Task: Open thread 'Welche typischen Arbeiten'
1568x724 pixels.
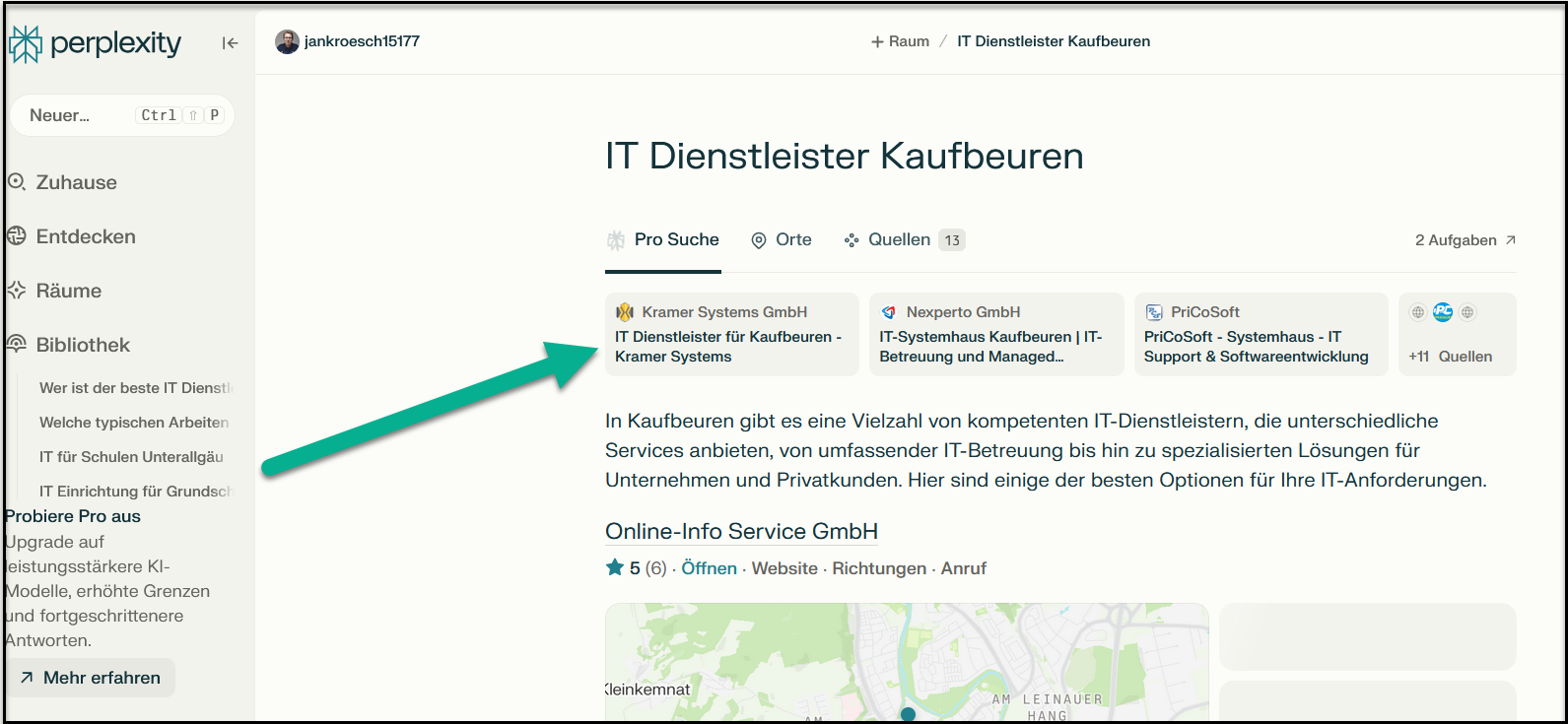Action: pyautogui.click(x=134, y=422)
